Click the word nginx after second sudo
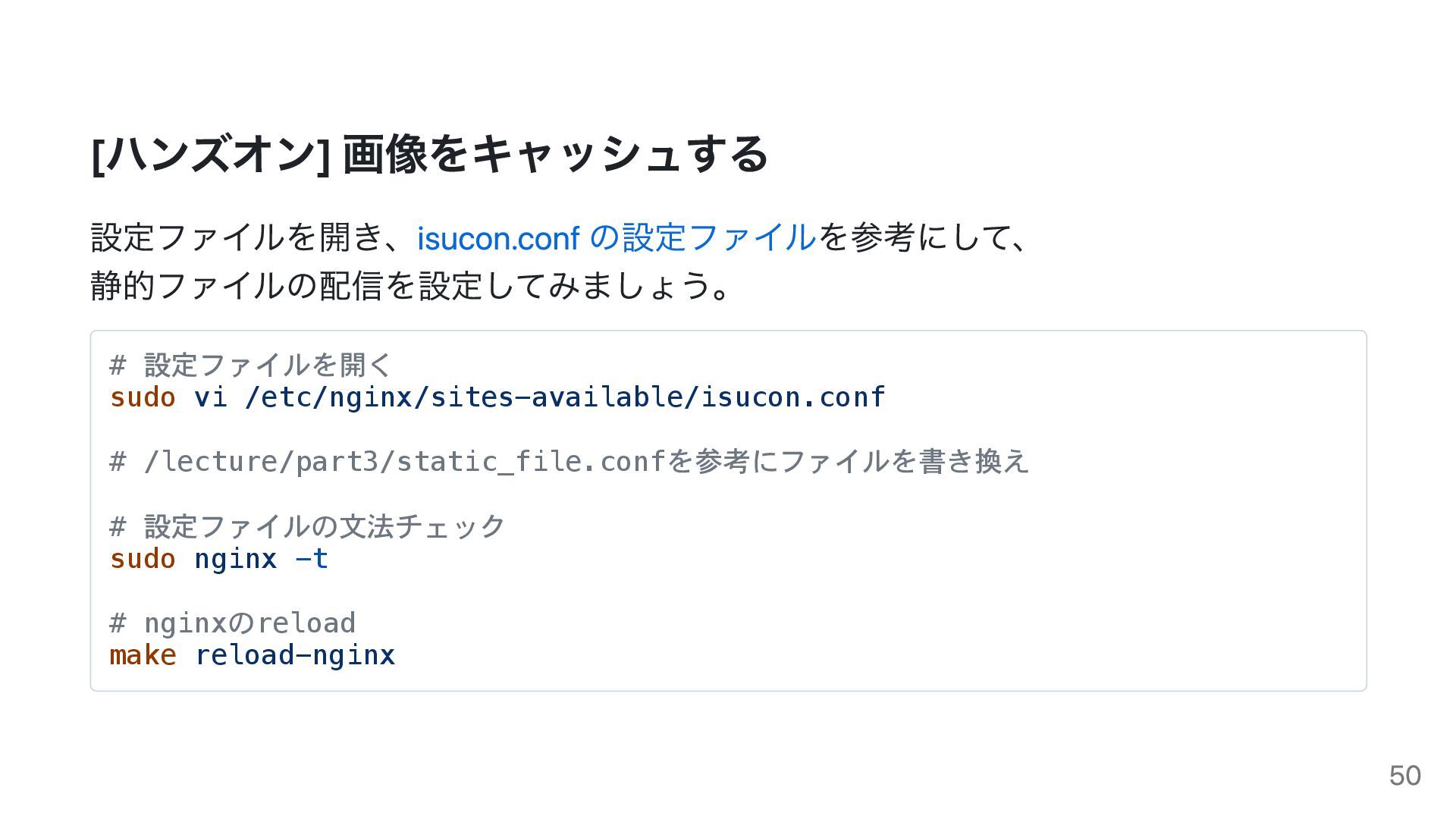 click(236, 559)
